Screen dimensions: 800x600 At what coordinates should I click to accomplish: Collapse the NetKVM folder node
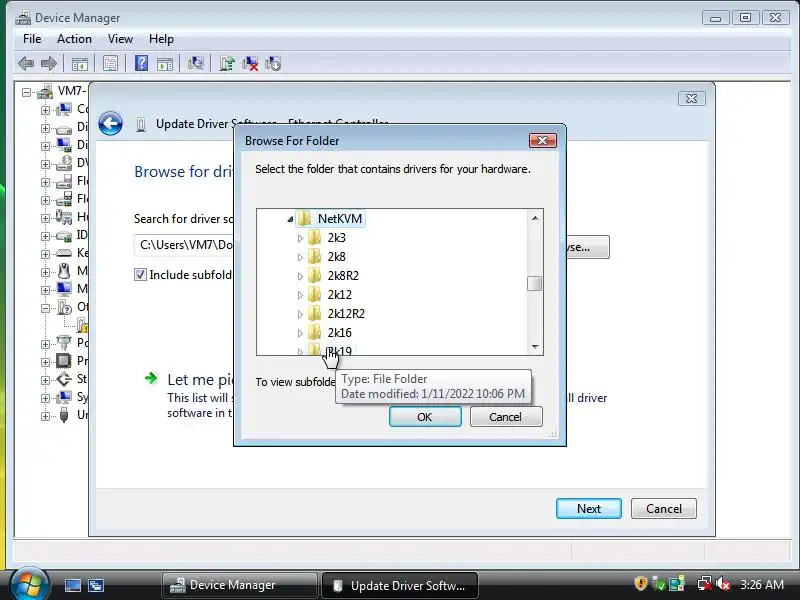[290, 219]
